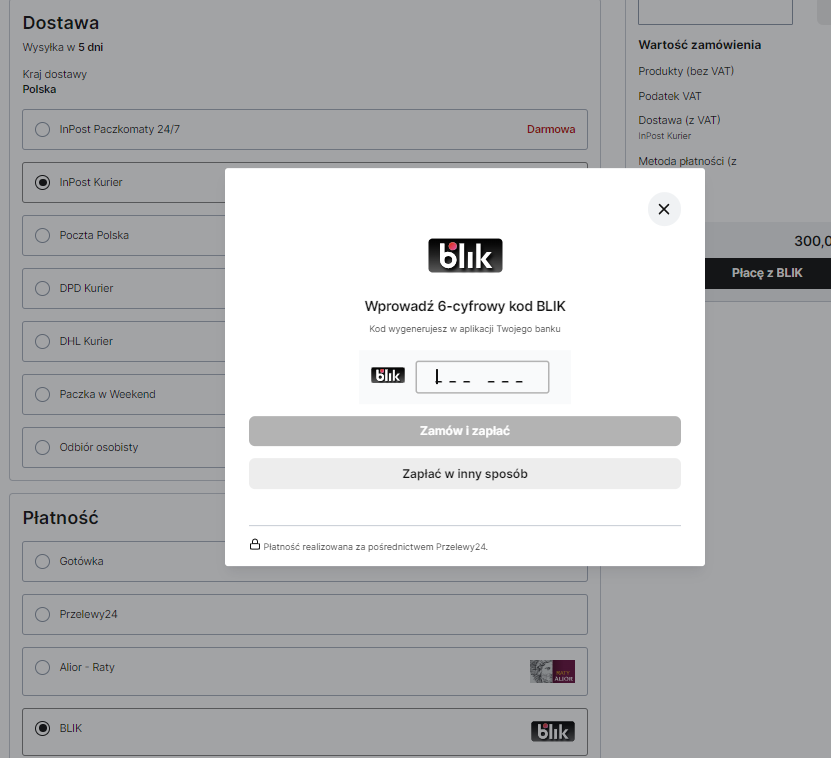Click the padlock icon by Przelewy24 note
This screenshot has height=758, width=831.
click(255, 544)
